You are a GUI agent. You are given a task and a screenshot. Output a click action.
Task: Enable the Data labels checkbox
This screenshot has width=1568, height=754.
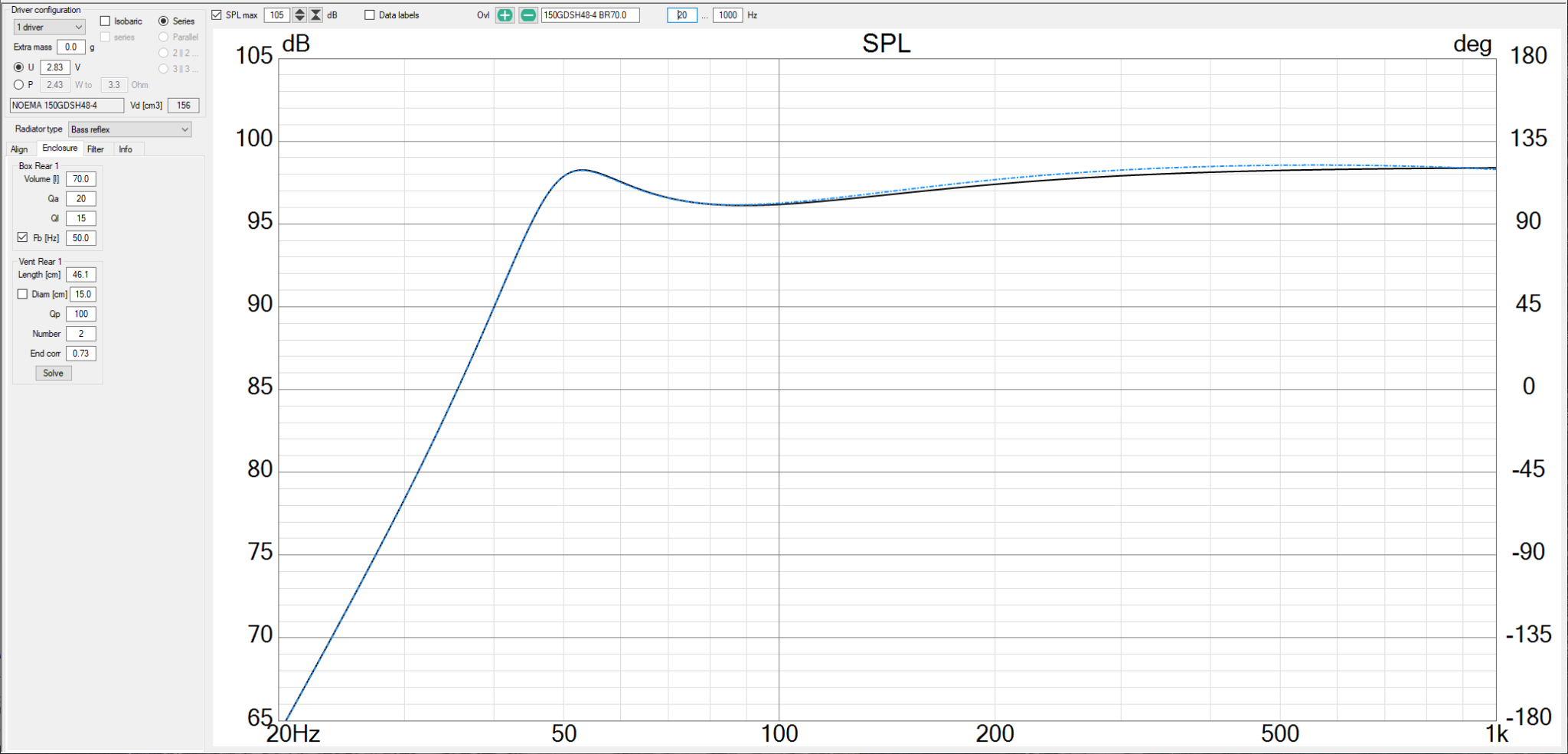coord(370,15)
